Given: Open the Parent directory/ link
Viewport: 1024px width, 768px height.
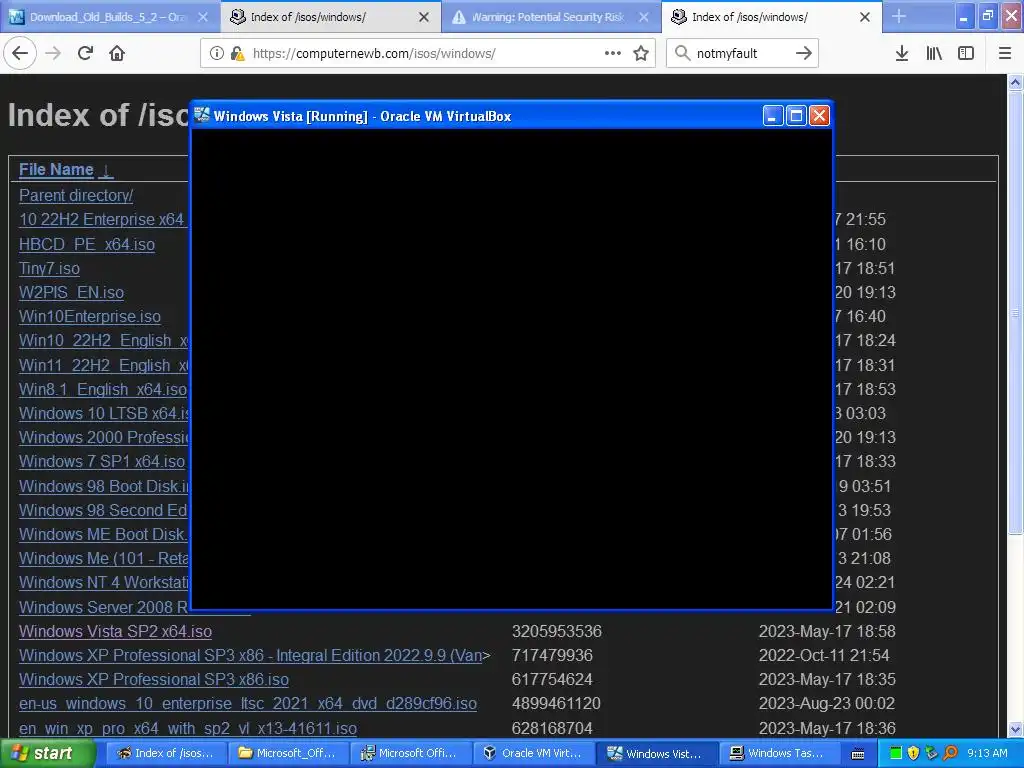Looking at the screenshot, I should click(76, 195).
